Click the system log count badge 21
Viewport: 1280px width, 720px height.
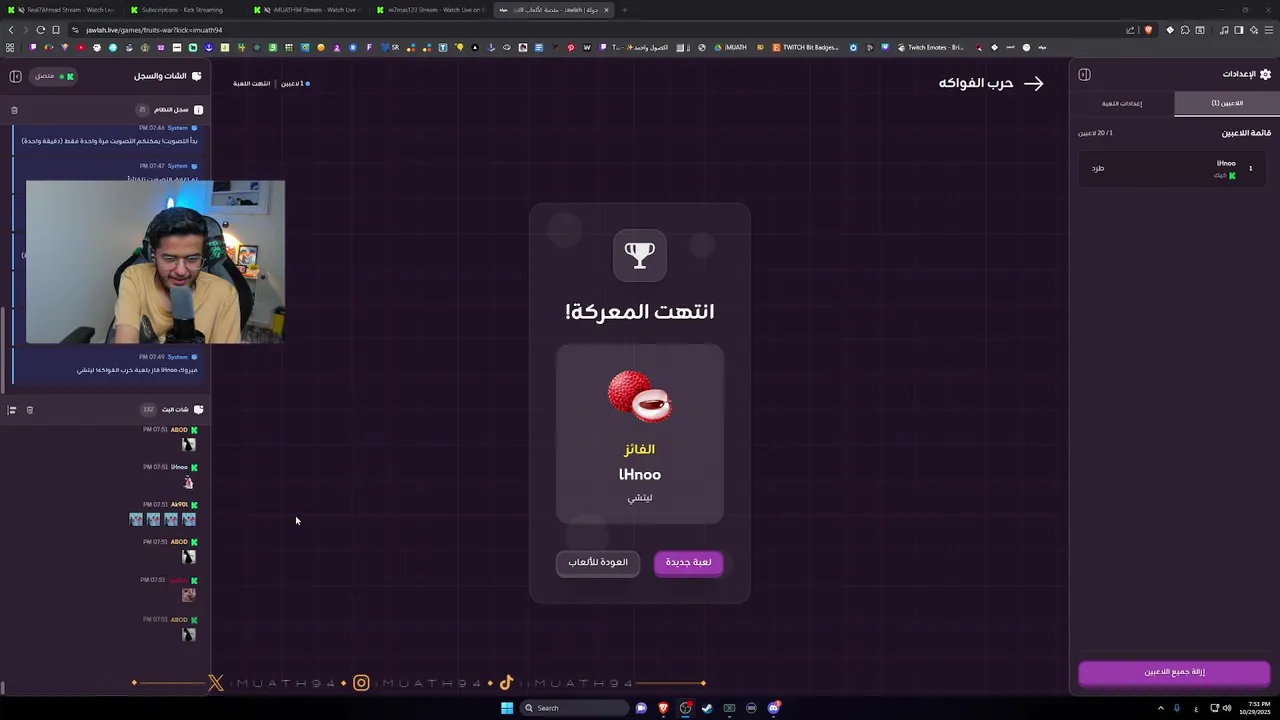(x=142, y=110)
